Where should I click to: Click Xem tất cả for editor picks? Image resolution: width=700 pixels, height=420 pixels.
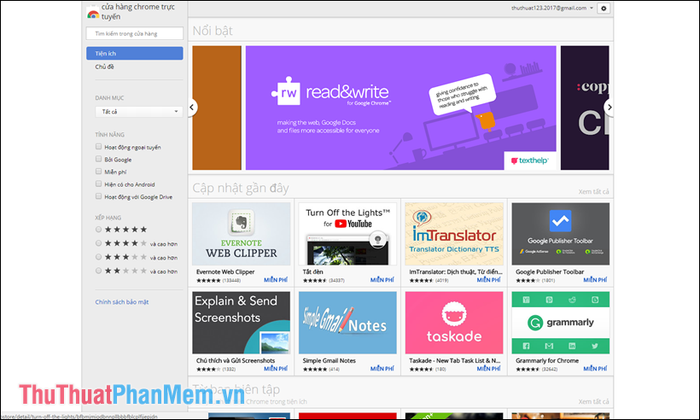point(594,402)
